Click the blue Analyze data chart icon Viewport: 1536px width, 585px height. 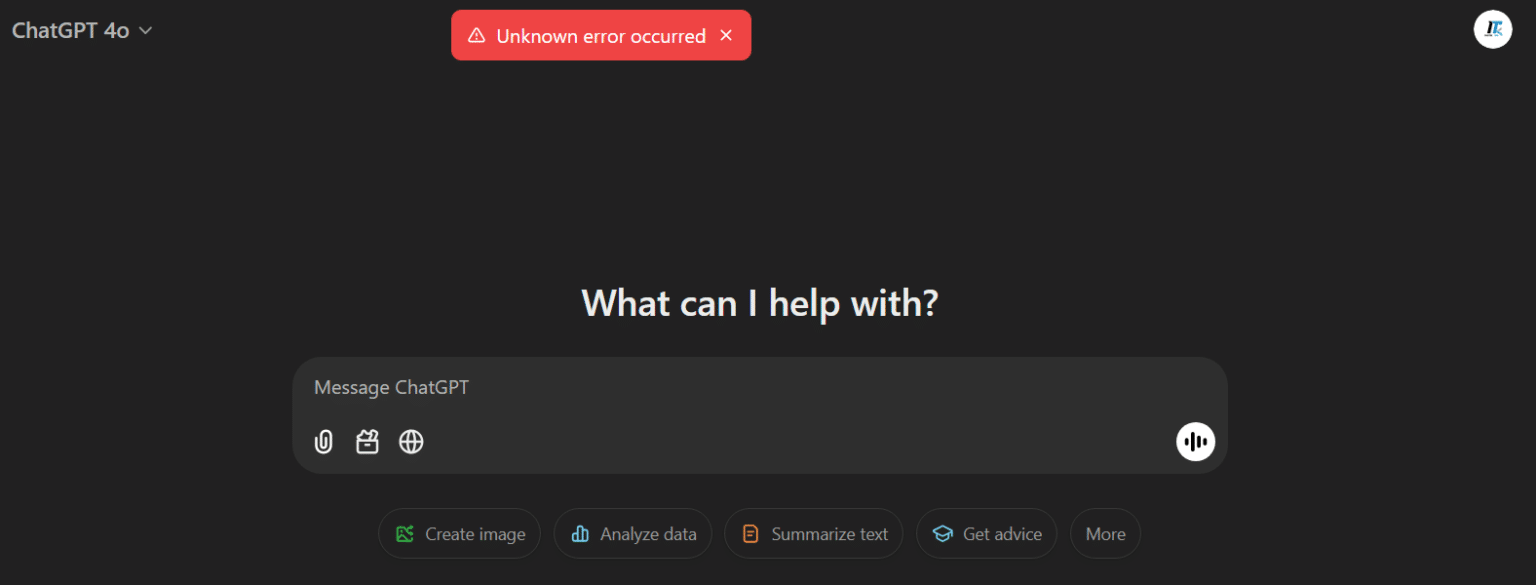(x=581, y=533)
